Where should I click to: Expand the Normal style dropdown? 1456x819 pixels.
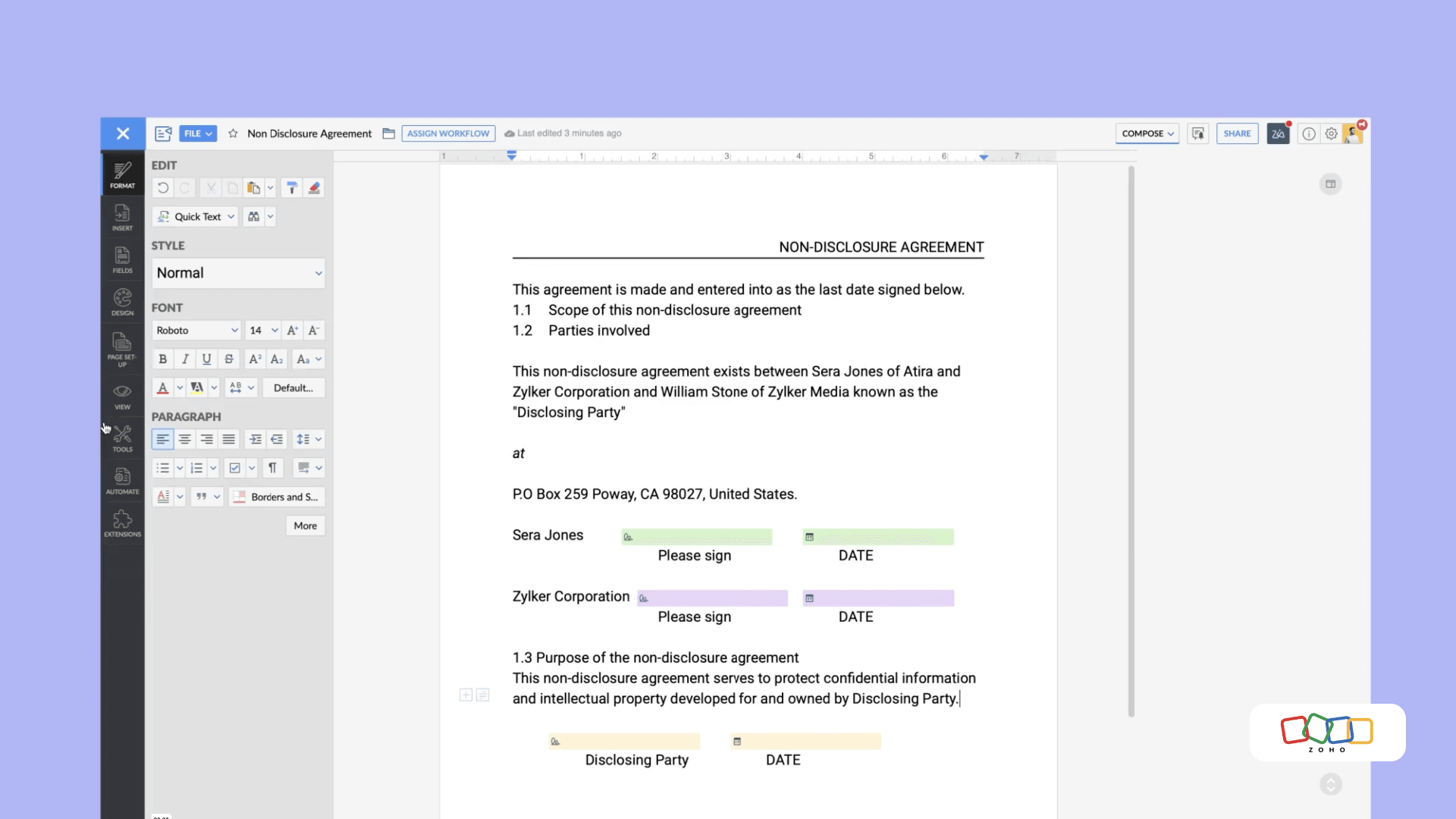(238, 273)
